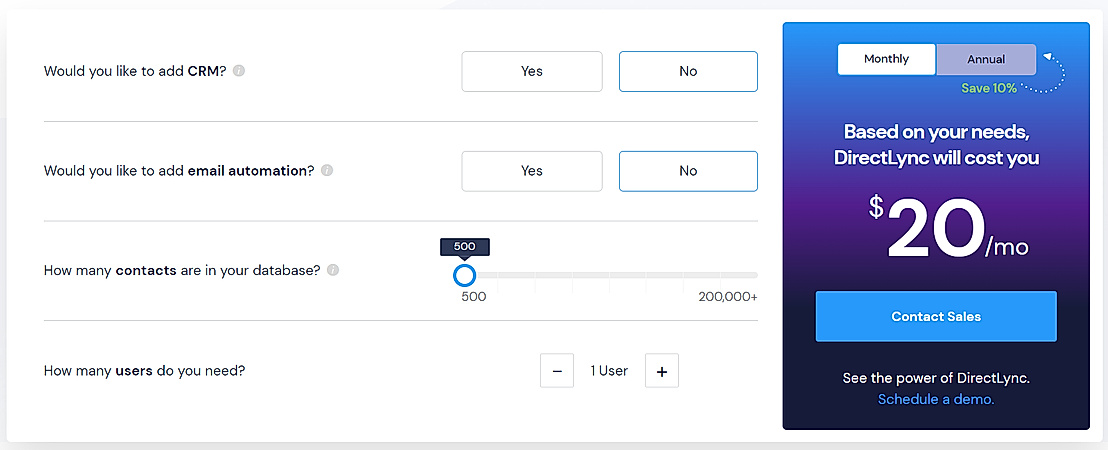The image size is (1108, 450).
Task: Click the contacts slider handle
Action: point(464,275)
